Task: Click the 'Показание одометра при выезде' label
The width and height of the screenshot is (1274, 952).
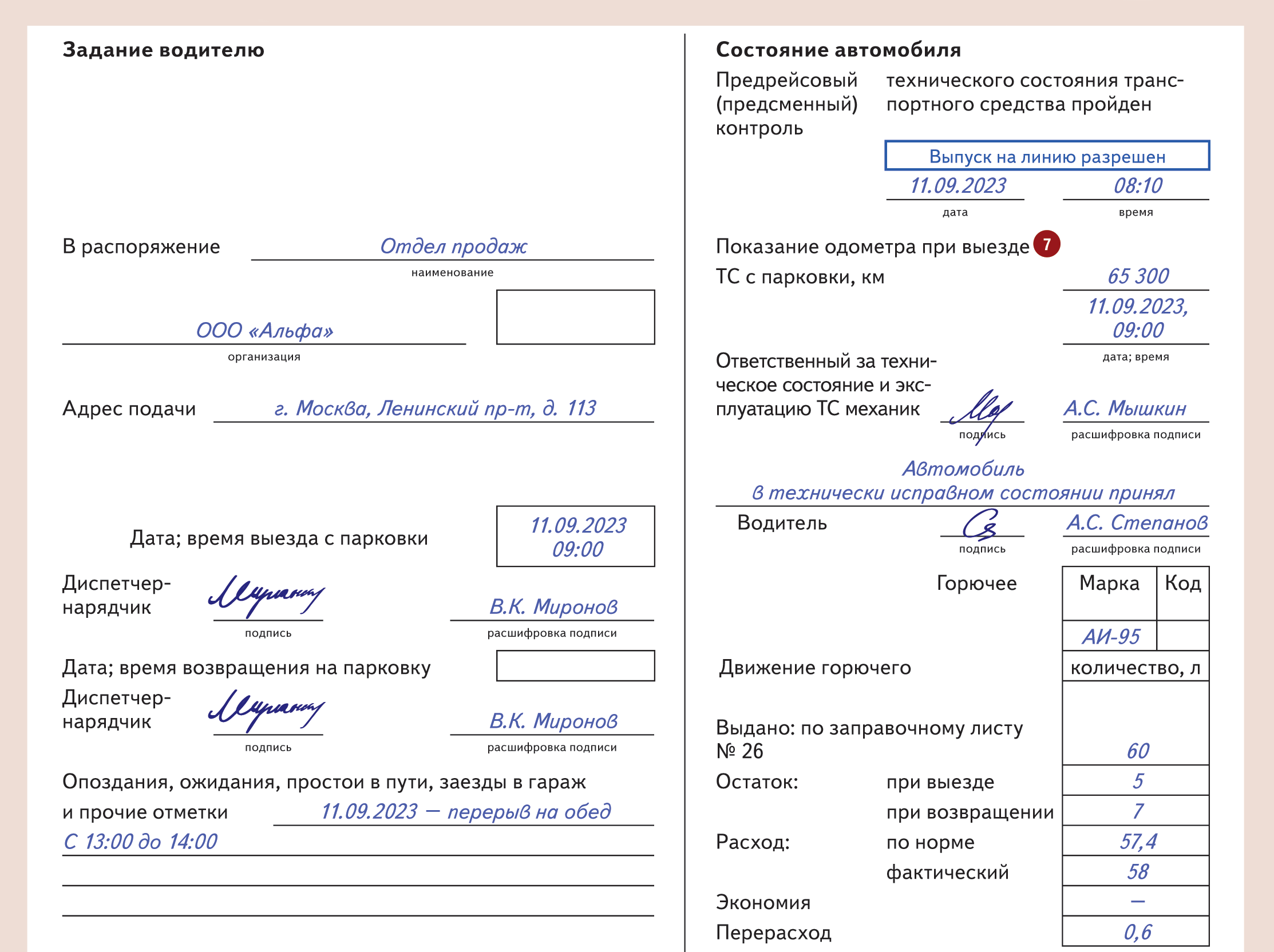Action: [872, 247]
